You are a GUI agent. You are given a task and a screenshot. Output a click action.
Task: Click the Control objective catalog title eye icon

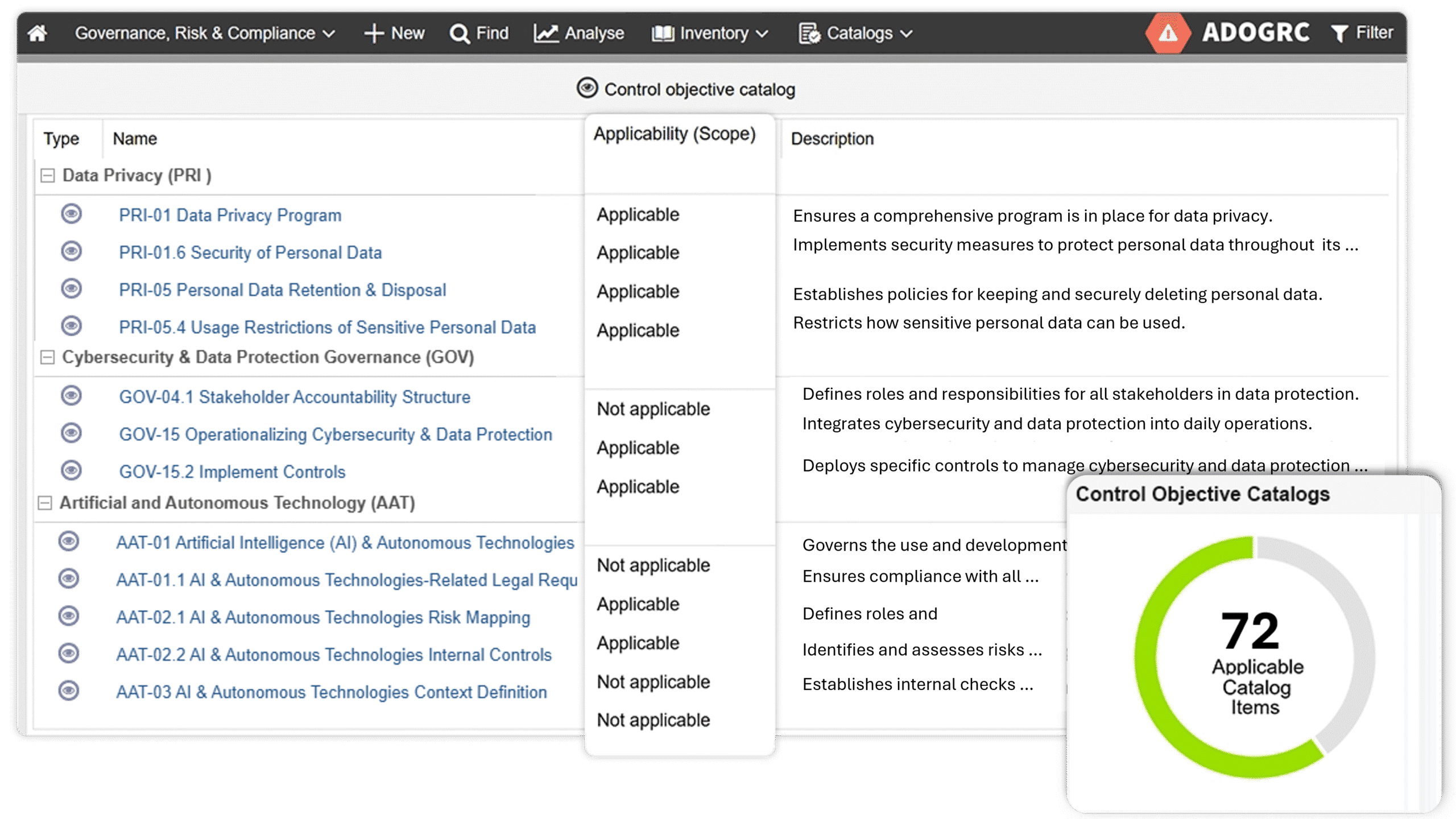tap(587, 88)
